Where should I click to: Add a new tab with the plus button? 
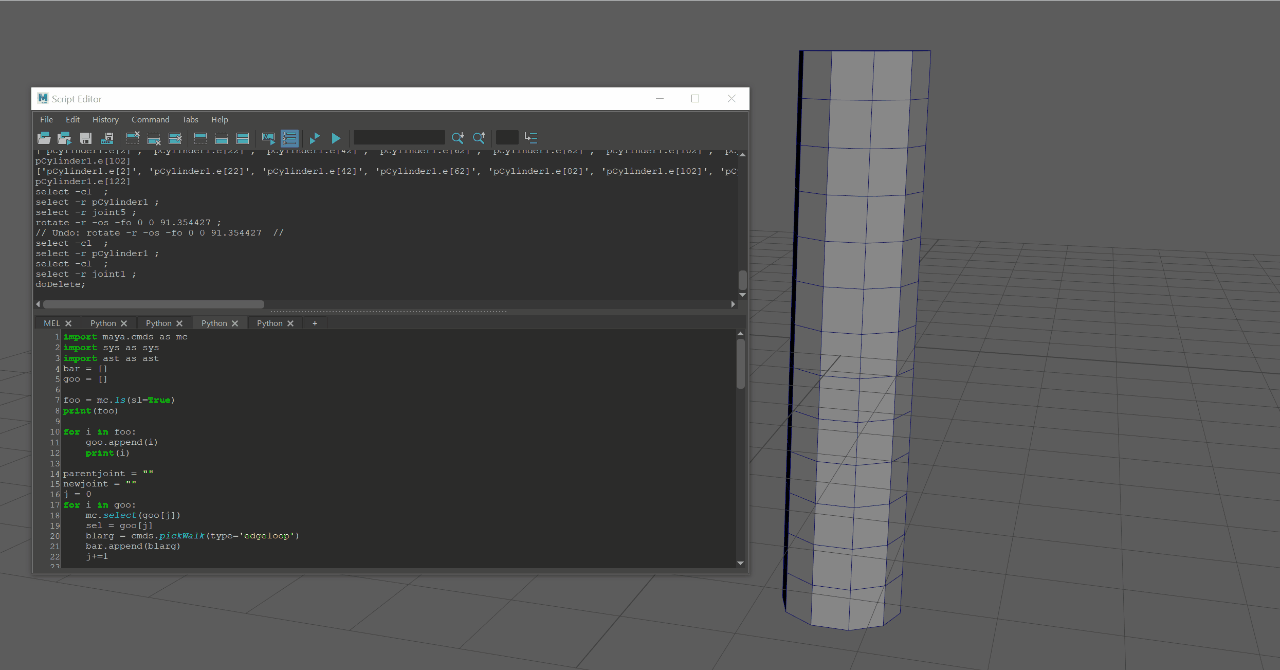[x=315, y=324]
